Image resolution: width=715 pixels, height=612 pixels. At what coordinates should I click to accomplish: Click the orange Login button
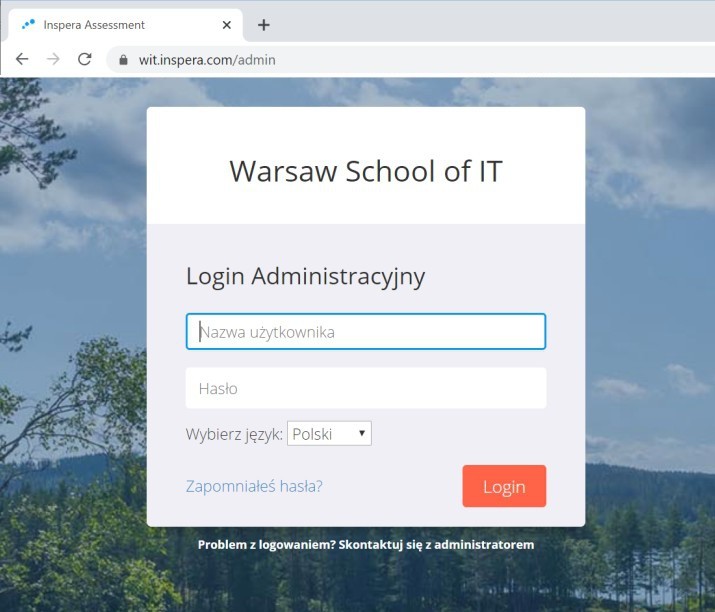click(x=504, y=486)
